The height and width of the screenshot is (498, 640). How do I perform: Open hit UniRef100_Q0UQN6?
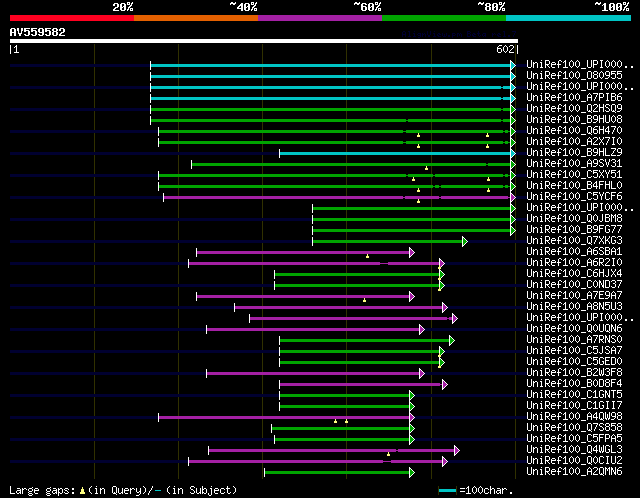click(x=574, y=329)
